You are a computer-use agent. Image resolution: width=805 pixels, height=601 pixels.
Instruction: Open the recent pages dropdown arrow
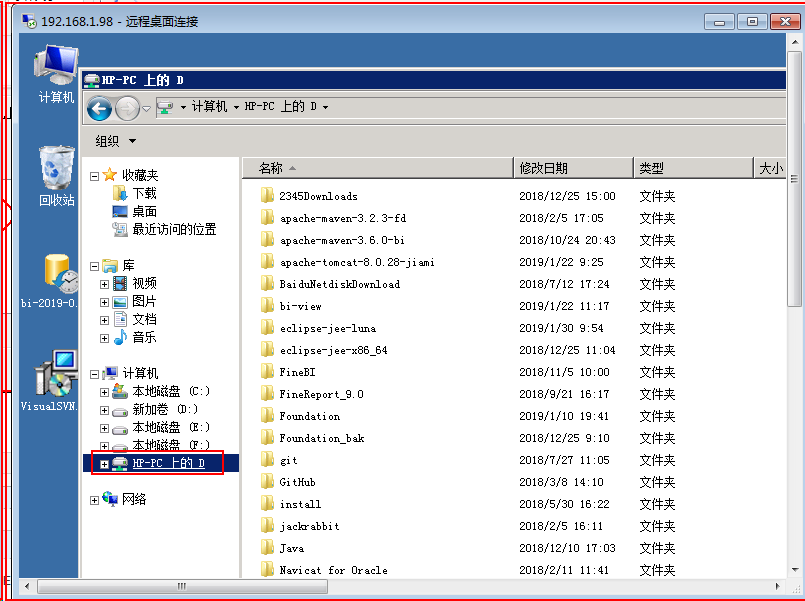point(146,108)
